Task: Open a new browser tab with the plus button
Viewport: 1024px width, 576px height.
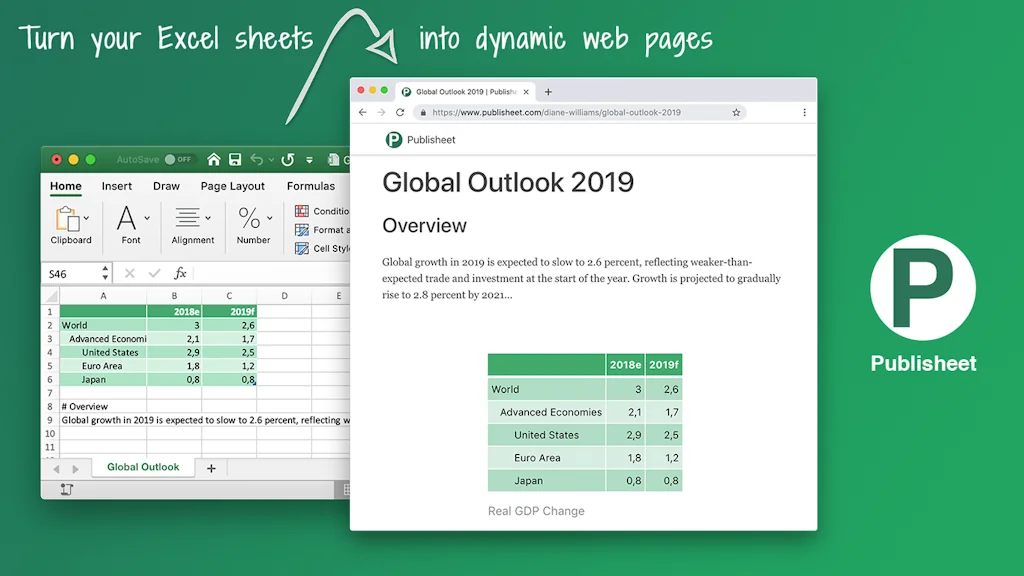Action: click(x=548, y=91)
